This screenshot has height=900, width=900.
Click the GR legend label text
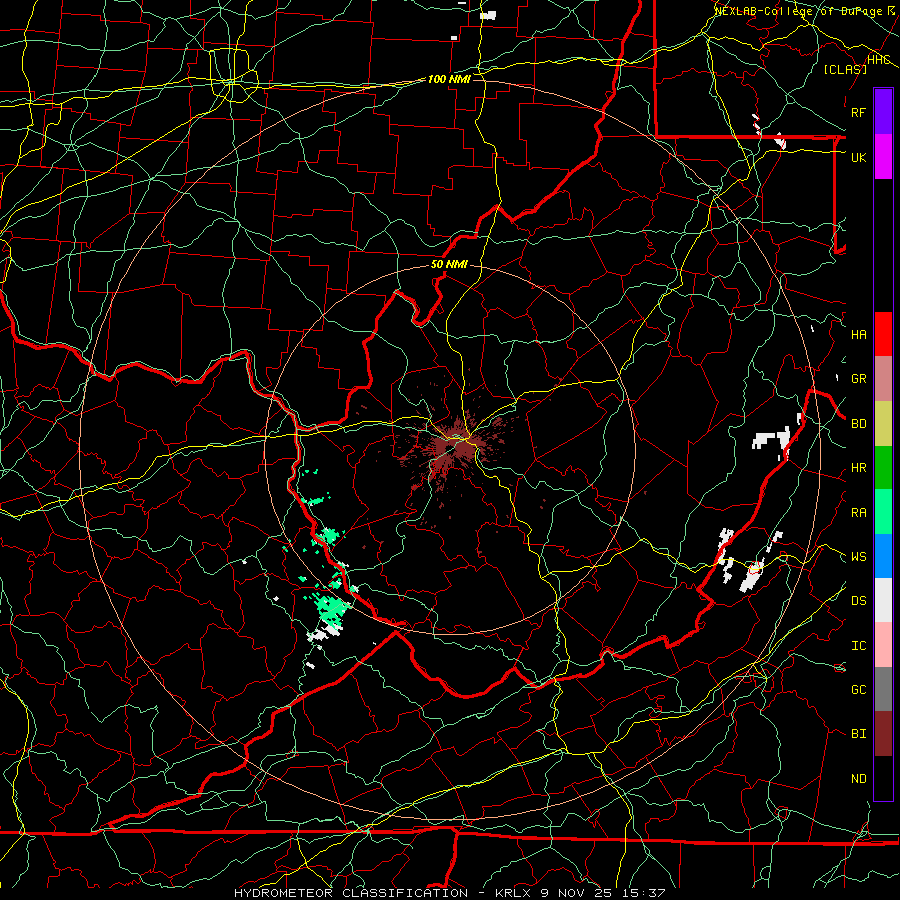(859, 378)
